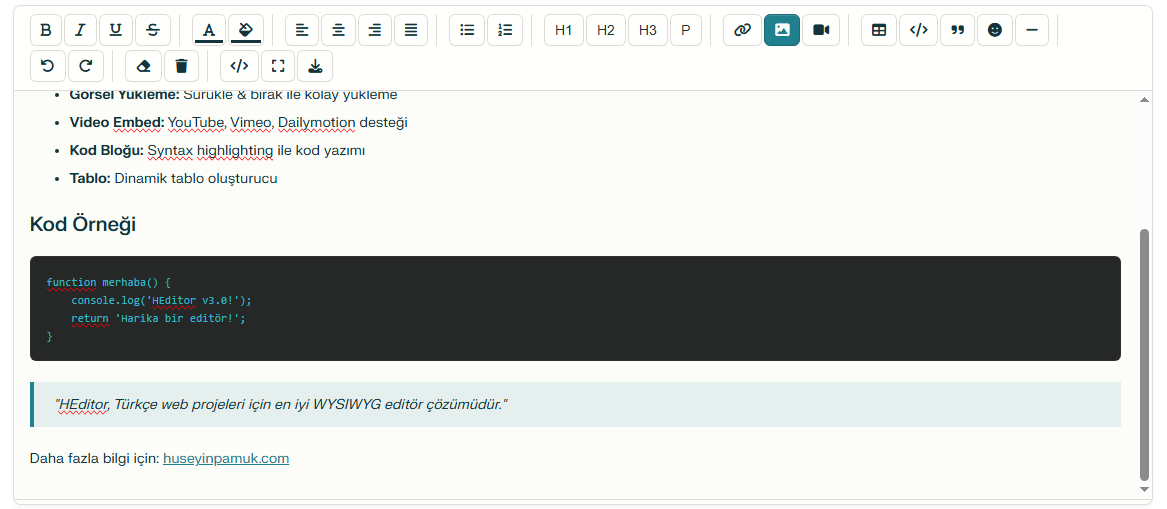Viewport: 1167px width, 509px height.
Task: Center align the text
Action: click(338, 30)
